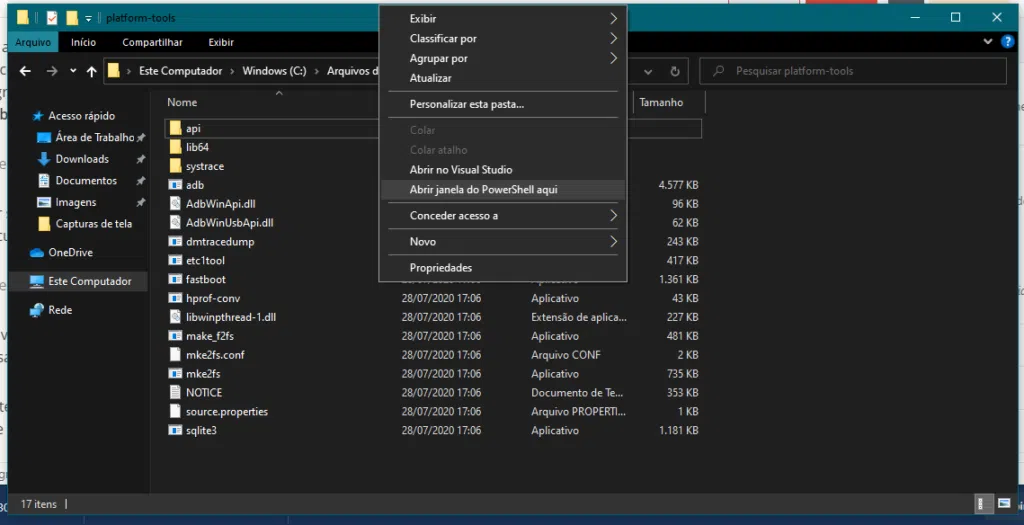Screen dimensions: 1024x525
Task: Open the Arquivo ribbon tab
Action: click(33, 42)
